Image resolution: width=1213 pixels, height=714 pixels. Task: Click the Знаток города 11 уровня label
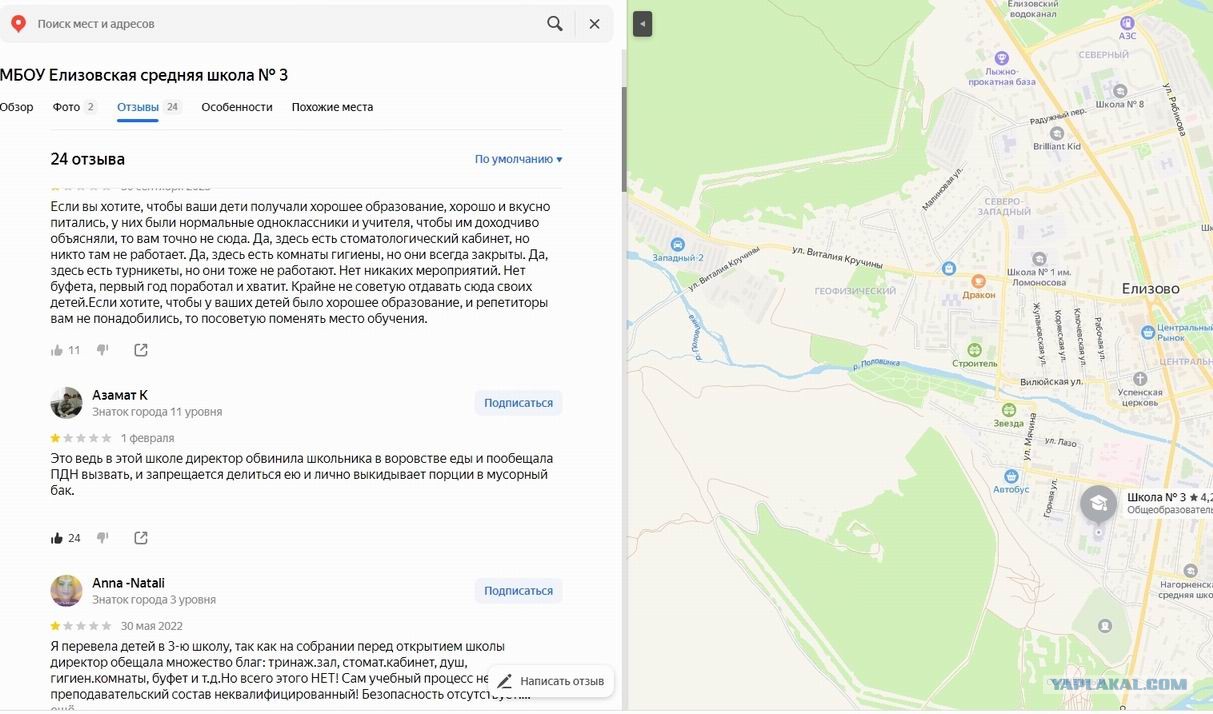(x=157, y=412)
